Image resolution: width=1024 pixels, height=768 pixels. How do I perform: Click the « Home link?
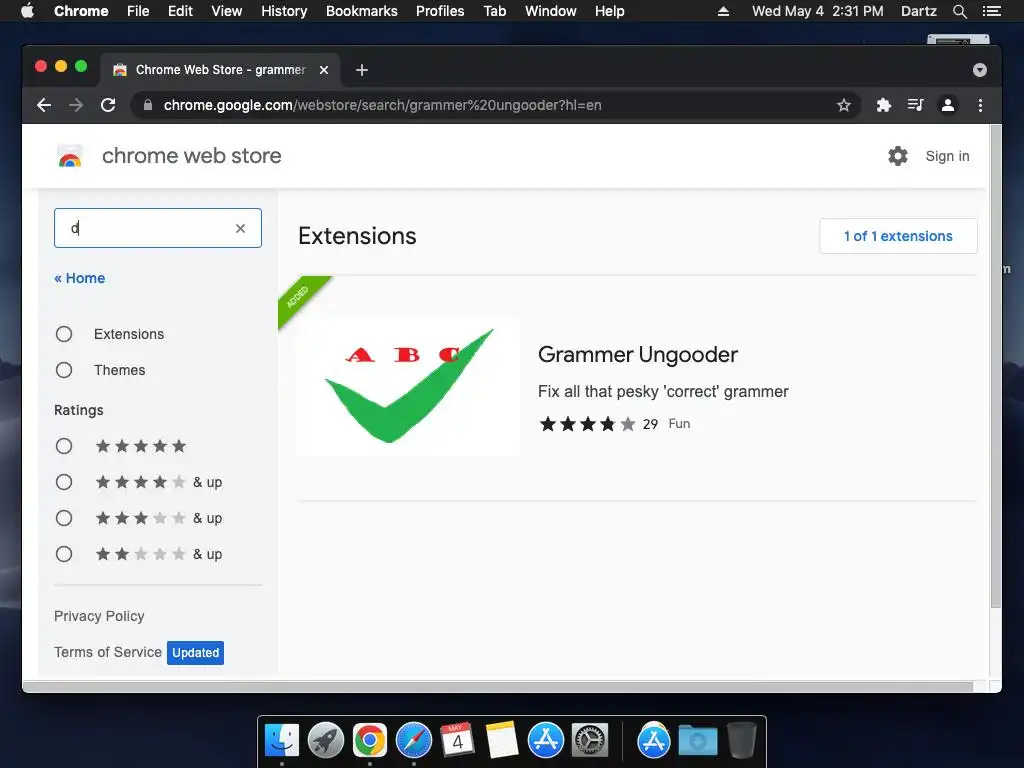[80, 278]
